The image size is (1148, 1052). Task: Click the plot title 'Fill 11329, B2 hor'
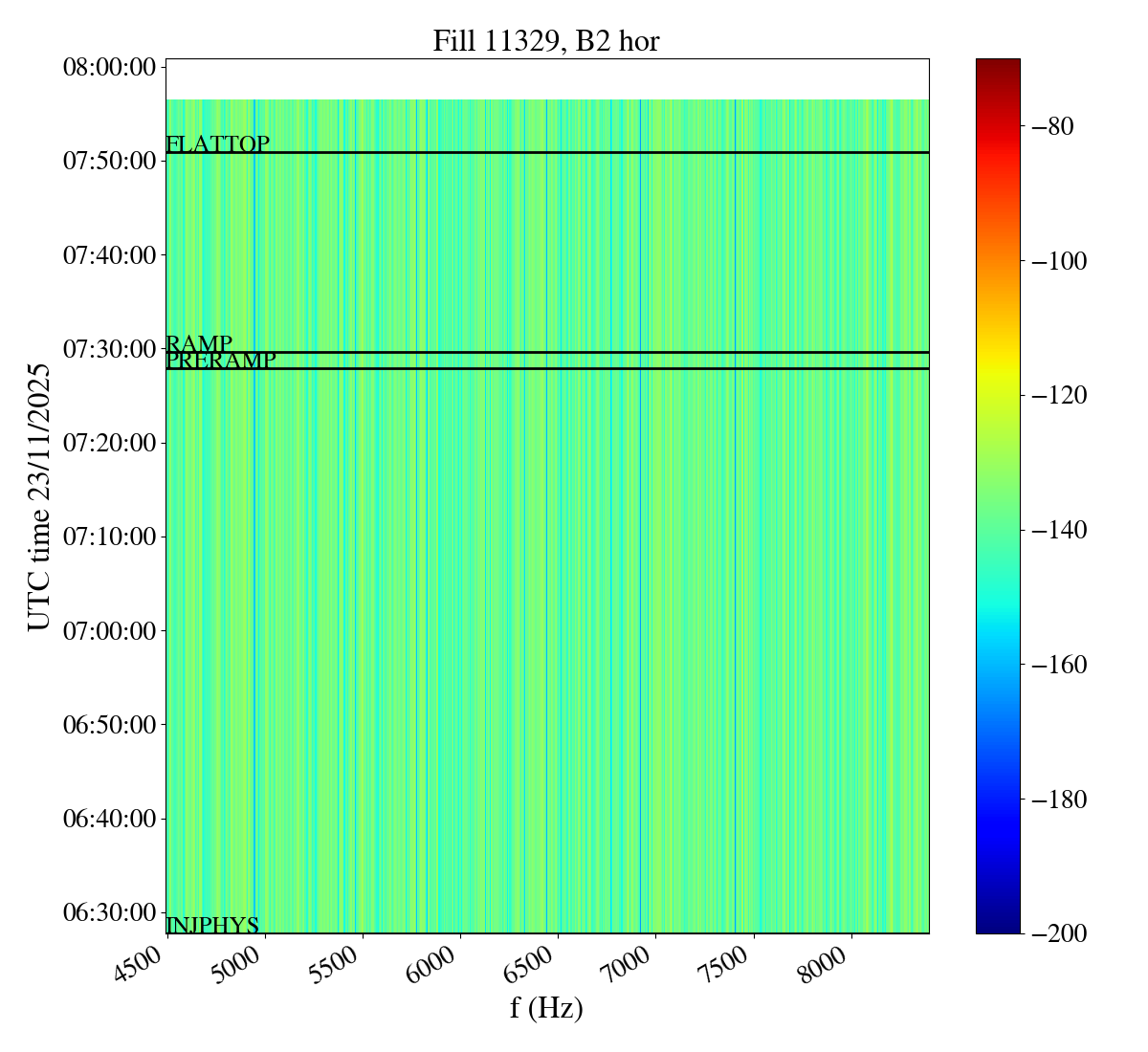[x=545, y=41]
